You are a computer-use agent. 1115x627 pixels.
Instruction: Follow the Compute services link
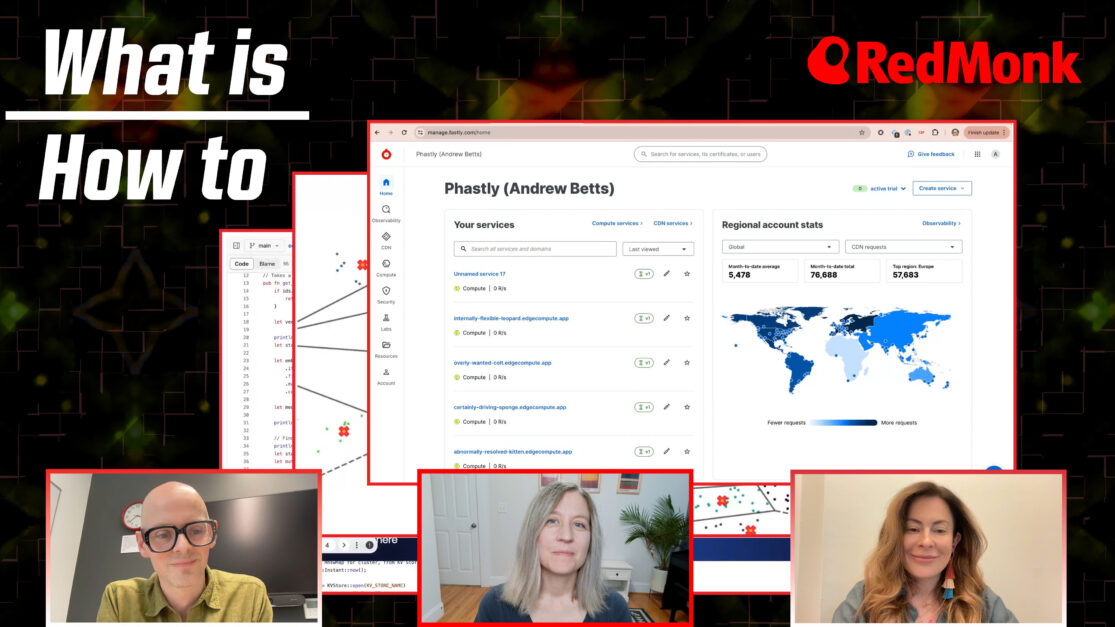click(617, 223)
